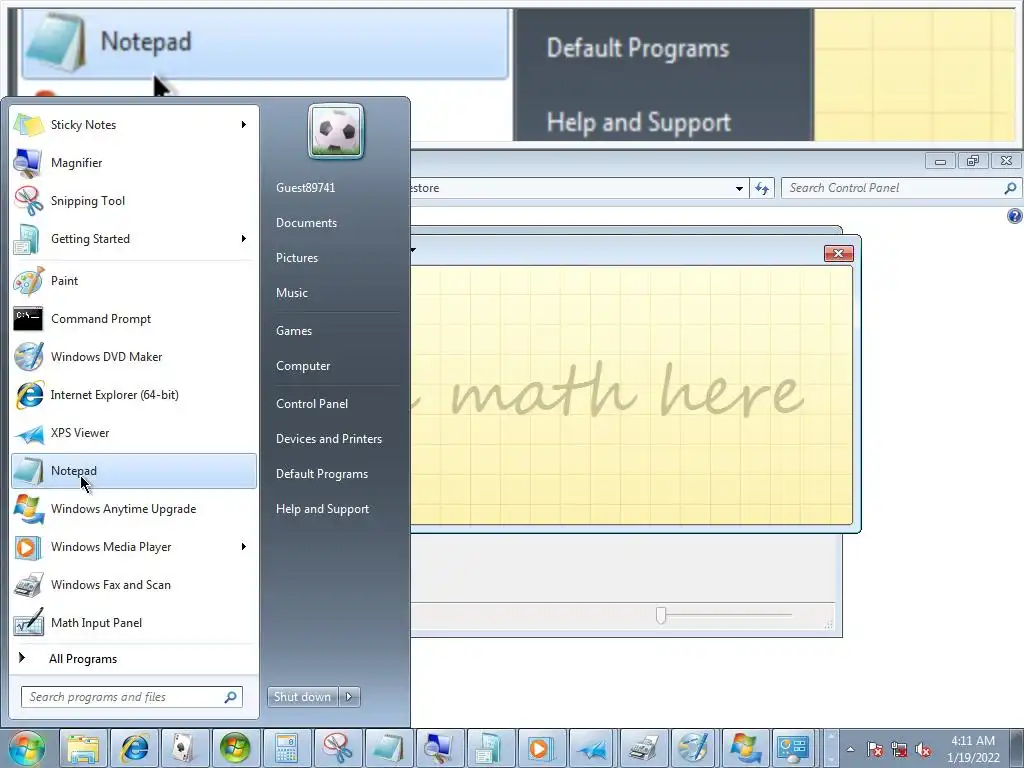Image resolution: width=1024 pixels, height=768 pixels.
Task: Switch to Notepad on the taskbar
Action: point(388,748)
